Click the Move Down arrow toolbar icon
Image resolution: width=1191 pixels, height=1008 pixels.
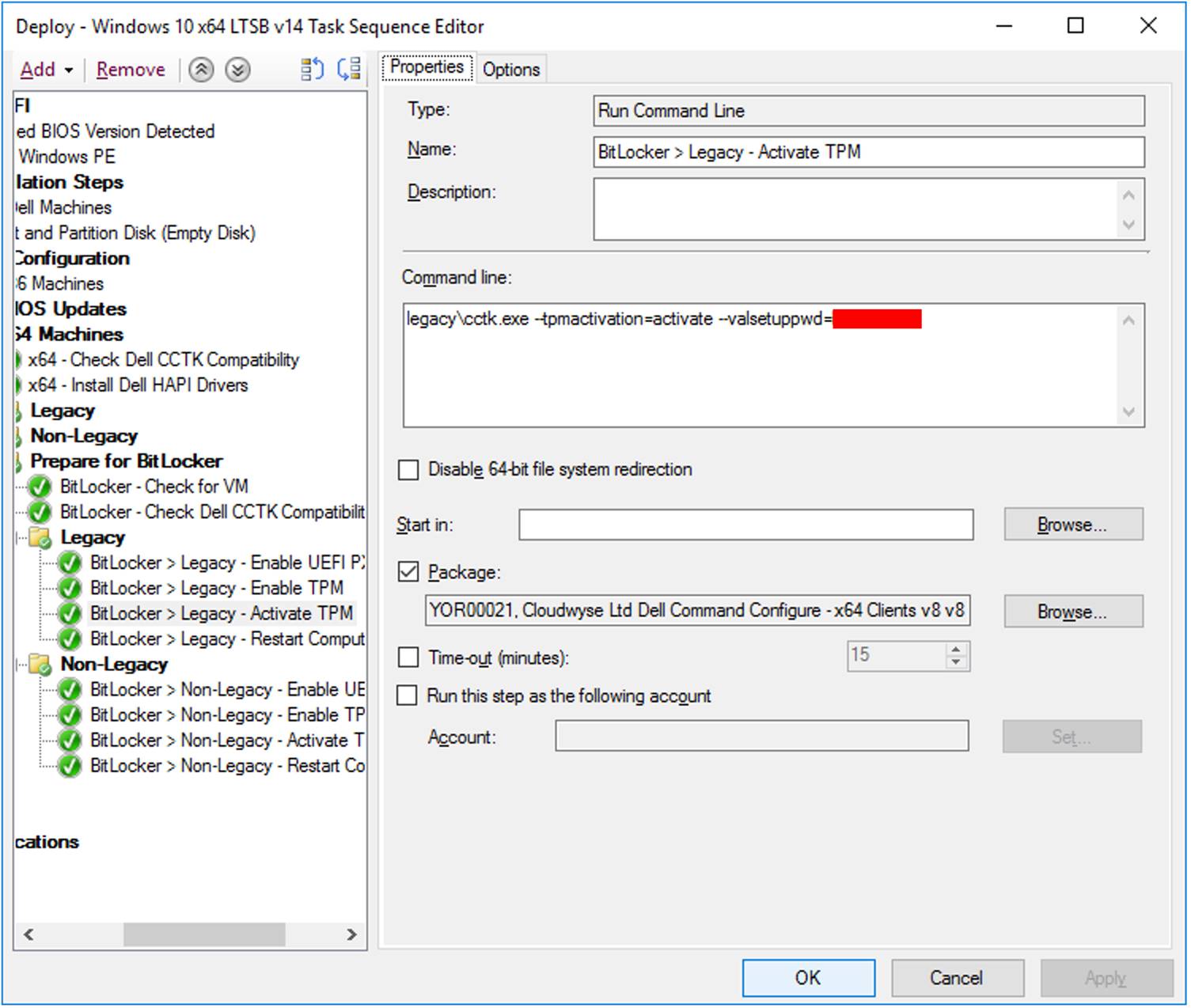[237, 70]
